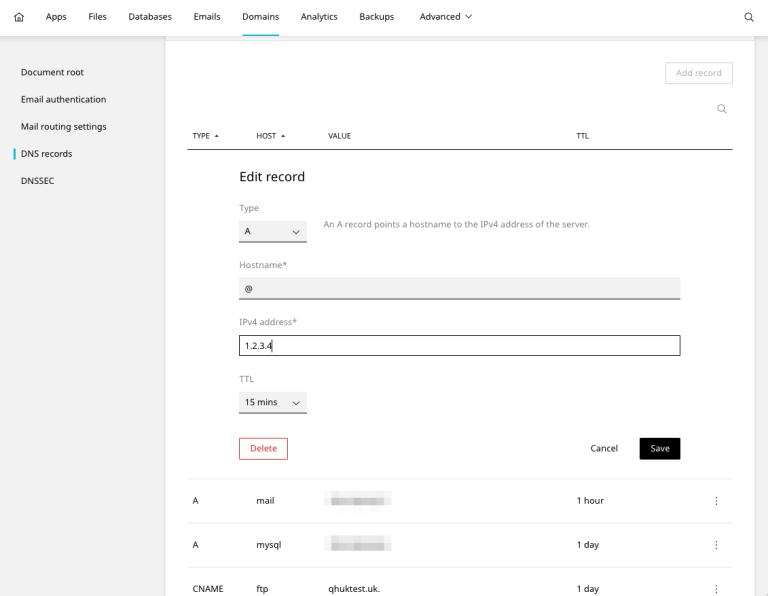Click the VALUE column header

tap(339, 136)
